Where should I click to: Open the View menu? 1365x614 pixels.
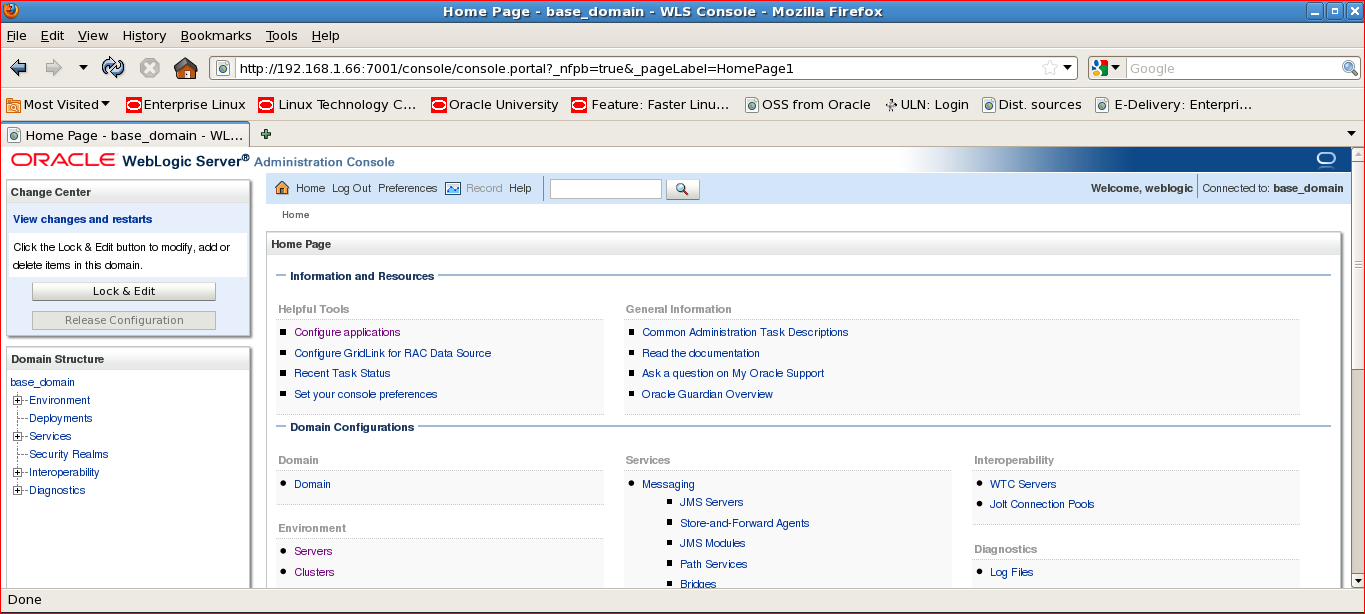(x=93, y=35)
